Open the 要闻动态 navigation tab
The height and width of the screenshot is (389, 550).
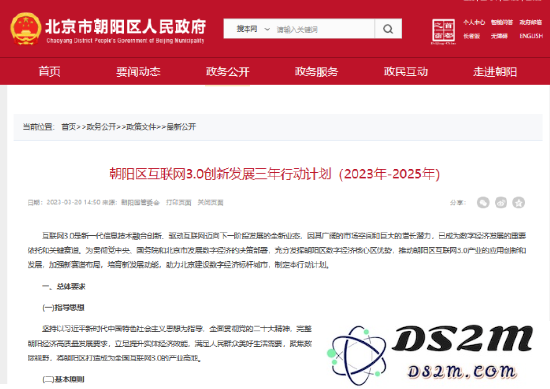pyautogui.click(x=138, y=72)
